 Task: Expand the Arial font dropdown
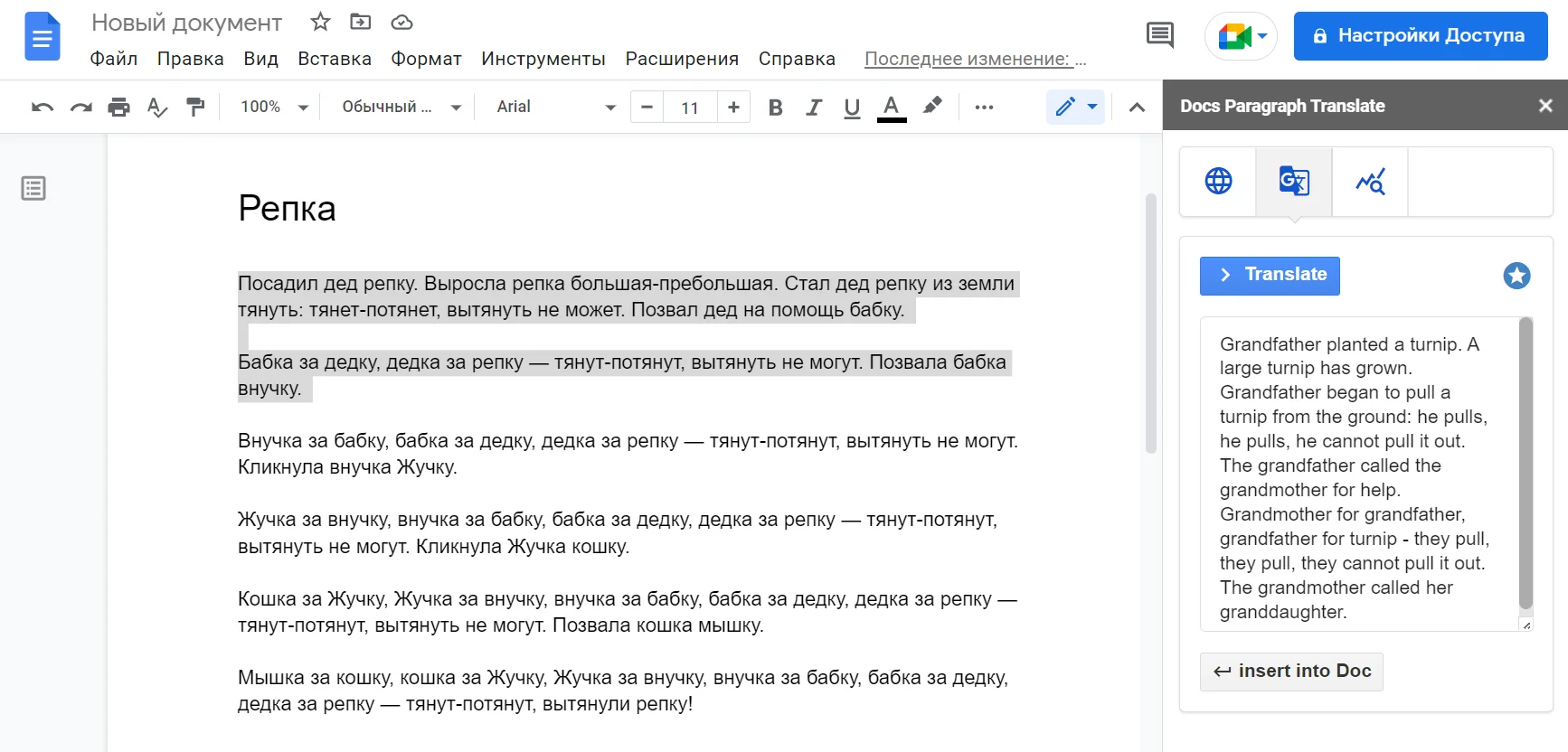[555, 108]
